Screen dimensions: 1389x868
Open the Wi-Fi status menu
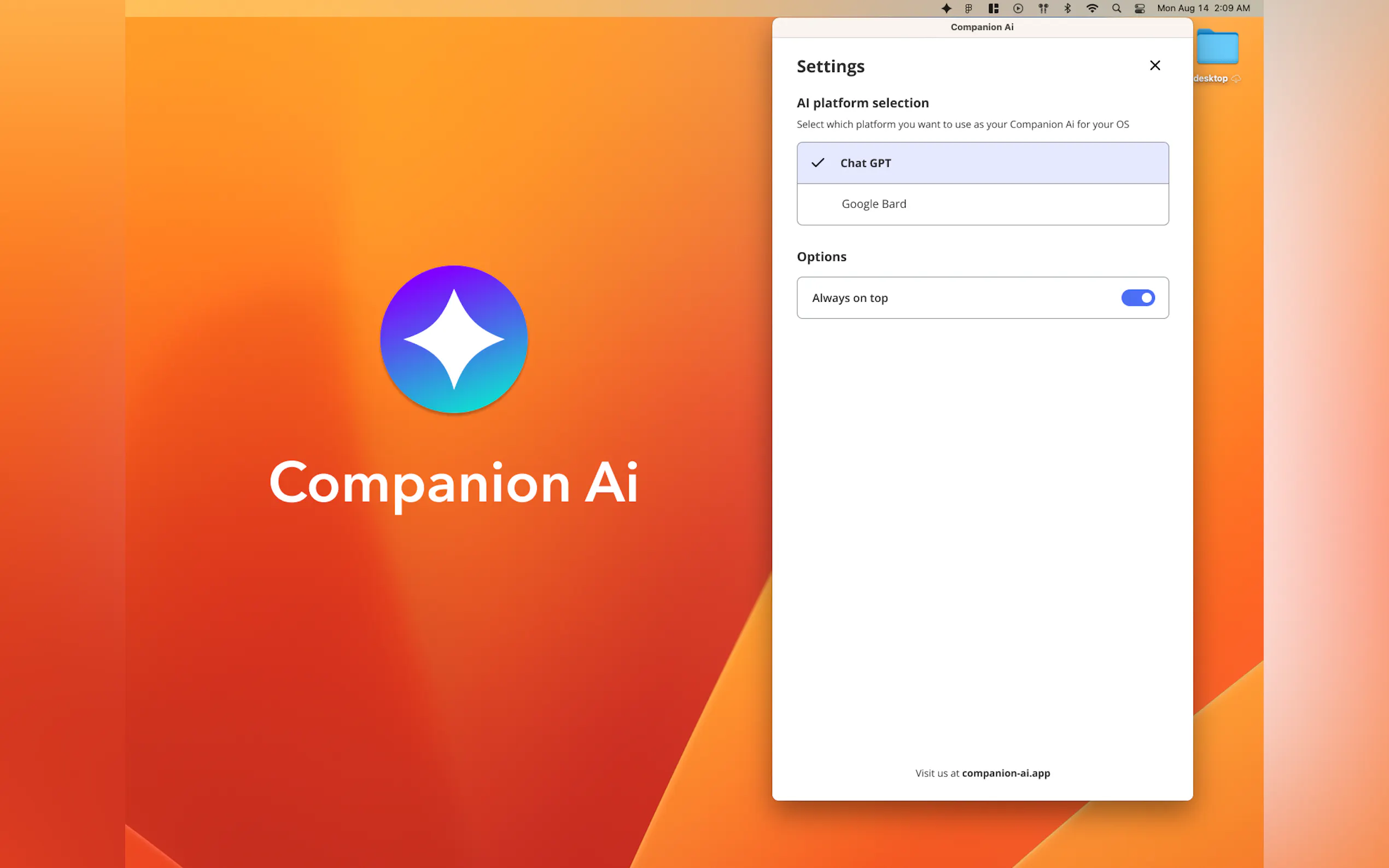1092,8
